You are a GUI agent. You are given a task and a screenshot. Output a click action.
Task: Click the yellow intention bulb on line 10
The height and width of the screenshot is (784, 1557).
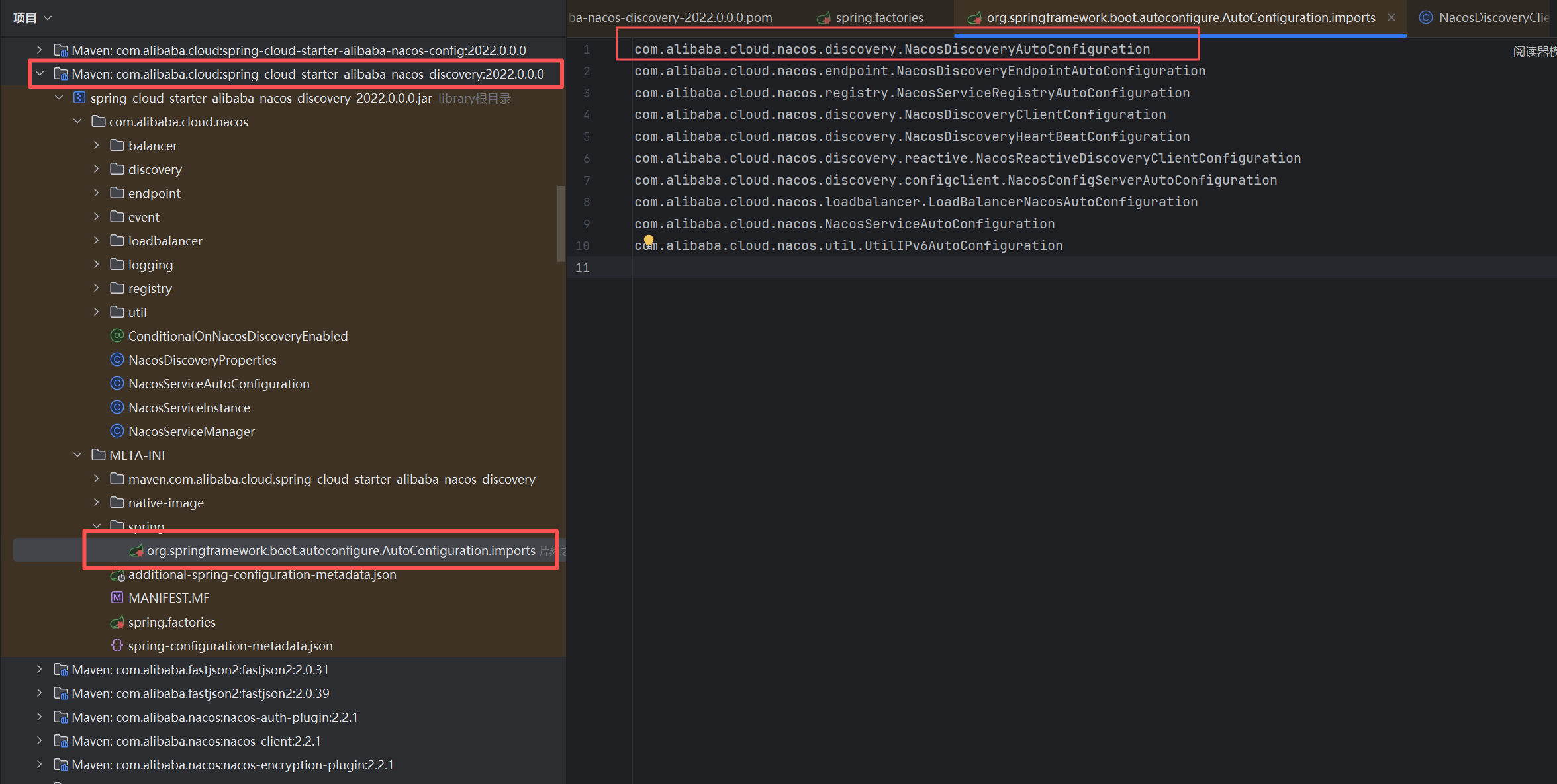tap(649, 240)
